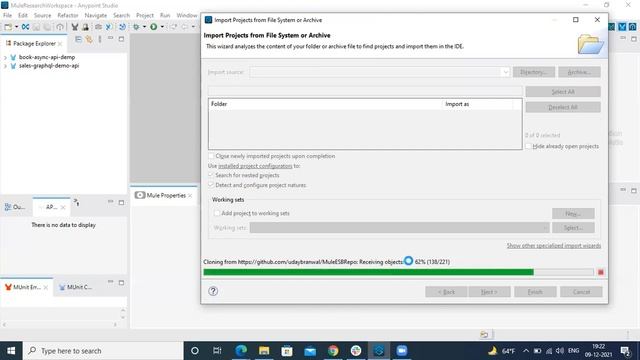Show hidden tabs list beside AP tab
Screen dimensions: 640x360
[76, 202]
